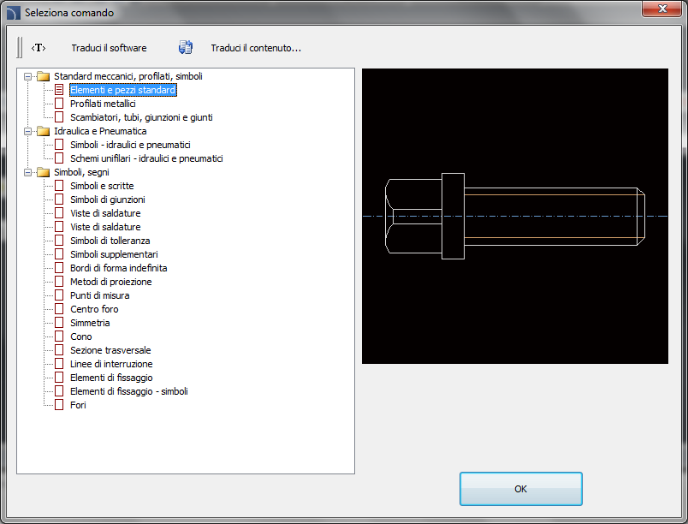Click icon beside Profilati metallici

tap(59, 104)
